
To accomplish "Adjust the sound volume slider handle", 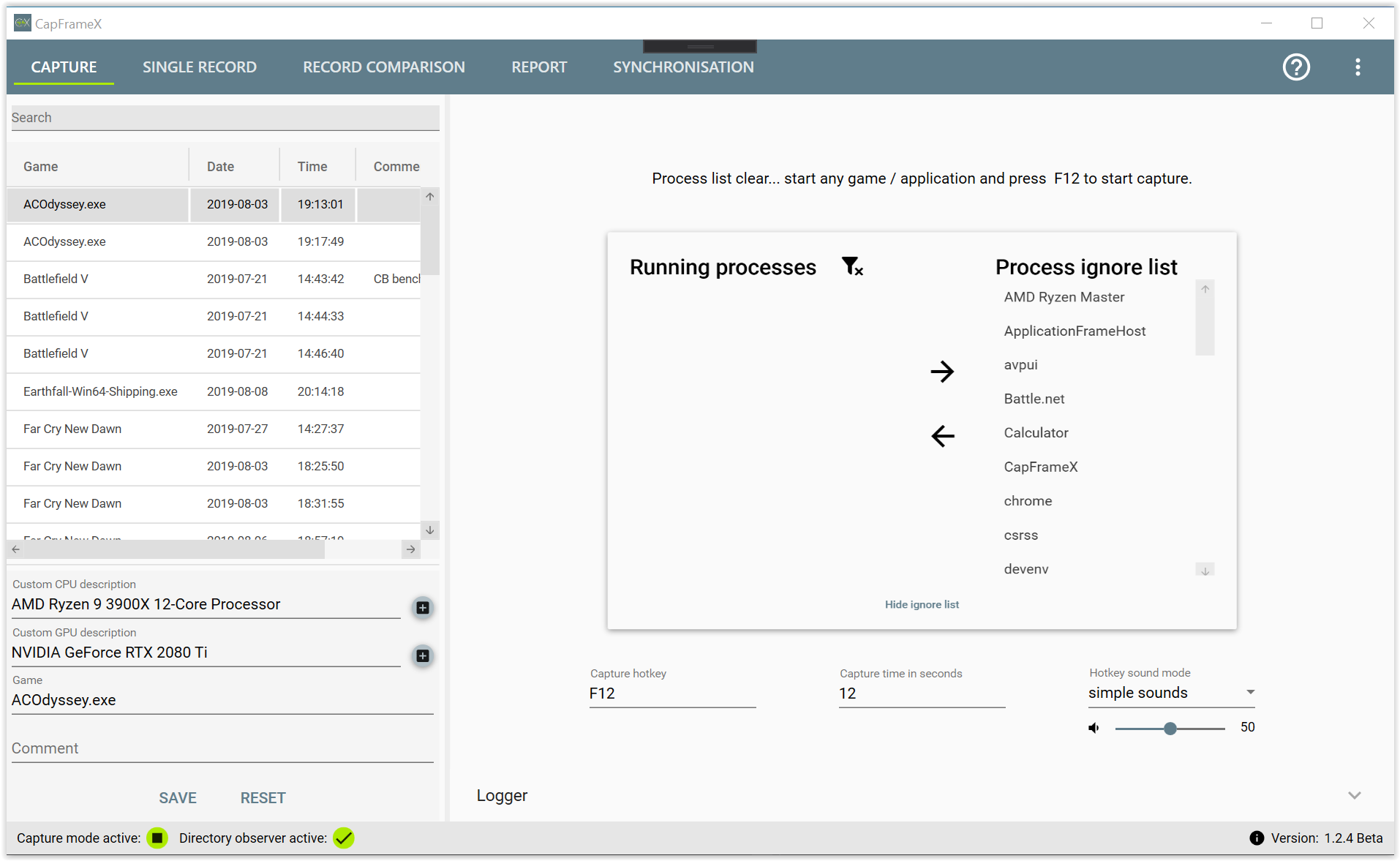I will (x=1170, y=729).
